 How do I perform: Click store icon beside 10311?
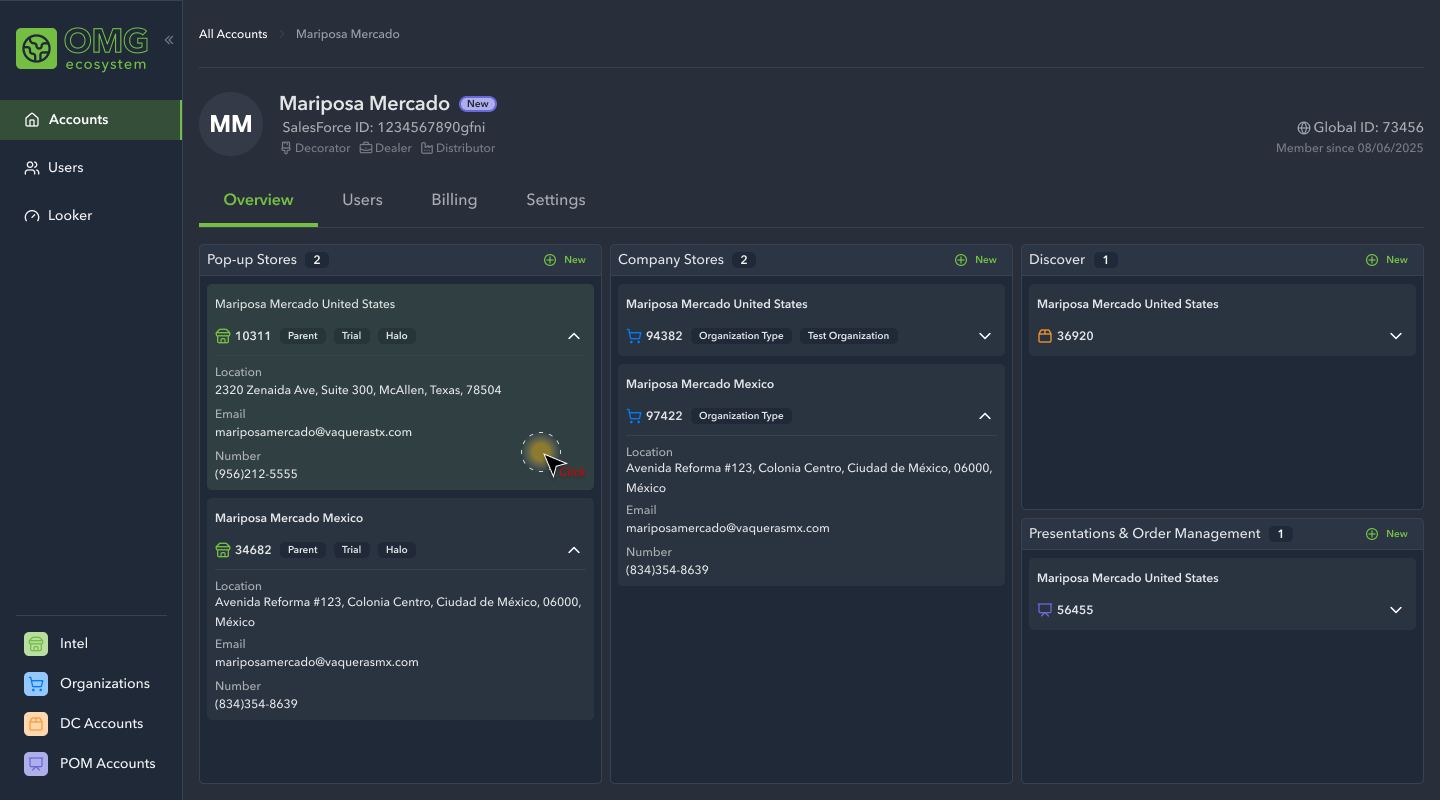pyautogui.click(x=223, y=336)
